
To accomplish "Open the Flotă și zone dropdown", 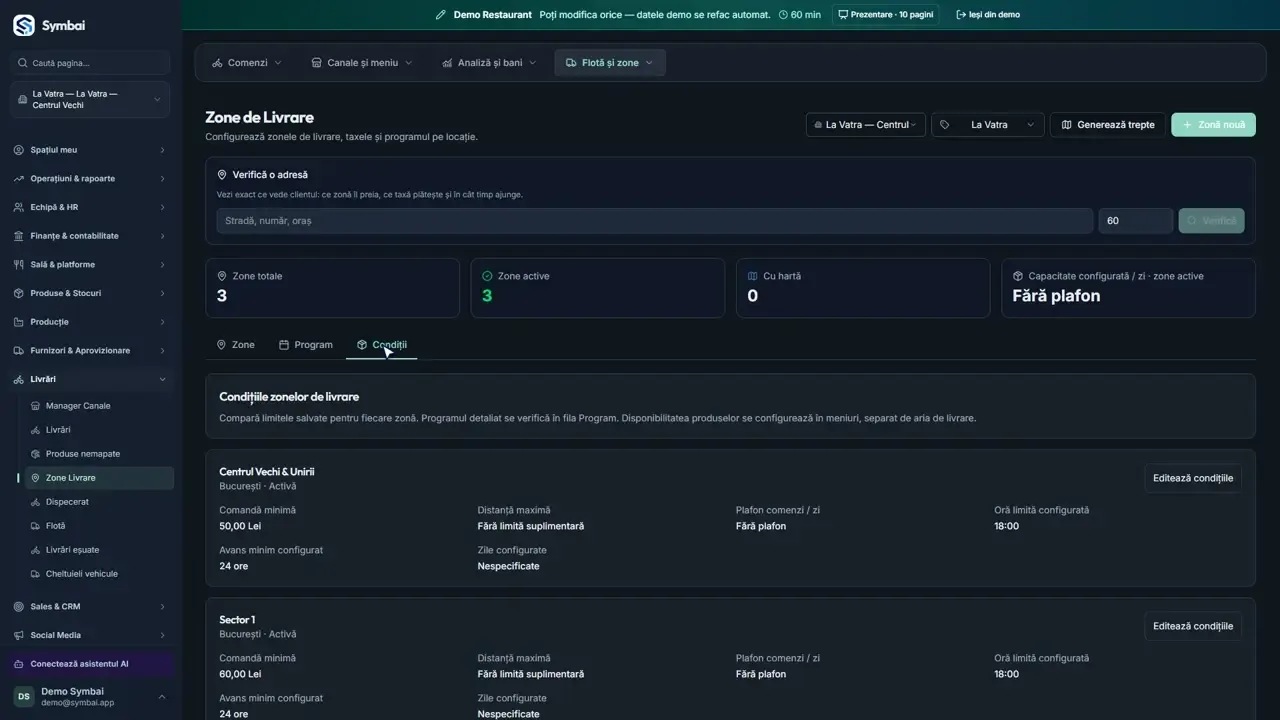I will (610, 63).
